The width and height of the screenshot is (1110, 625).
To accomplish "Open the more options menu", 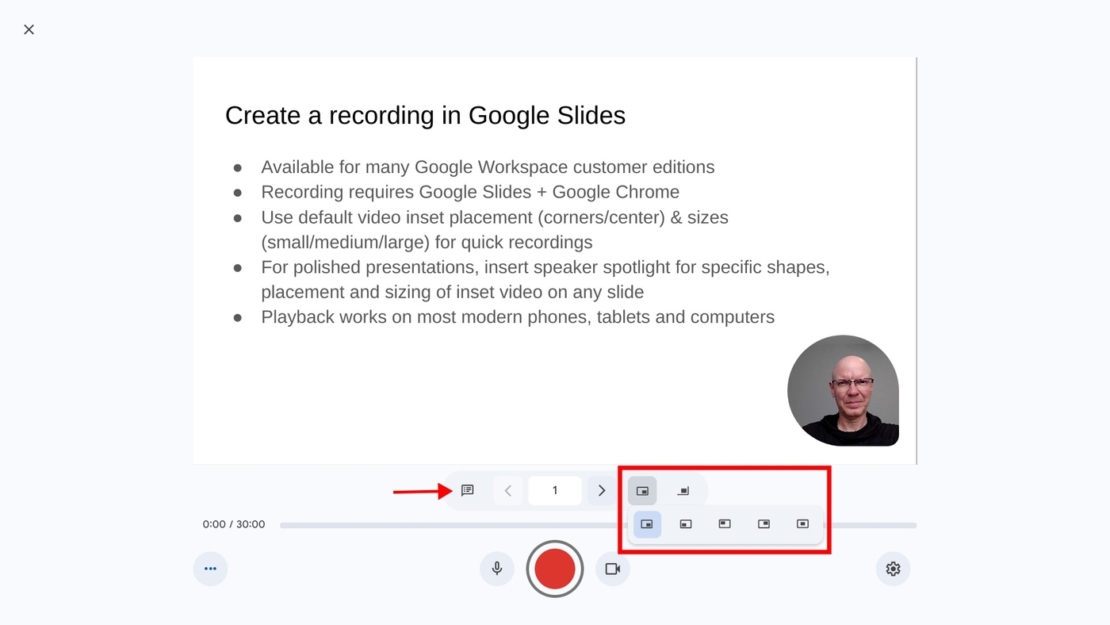I will 211,568.
